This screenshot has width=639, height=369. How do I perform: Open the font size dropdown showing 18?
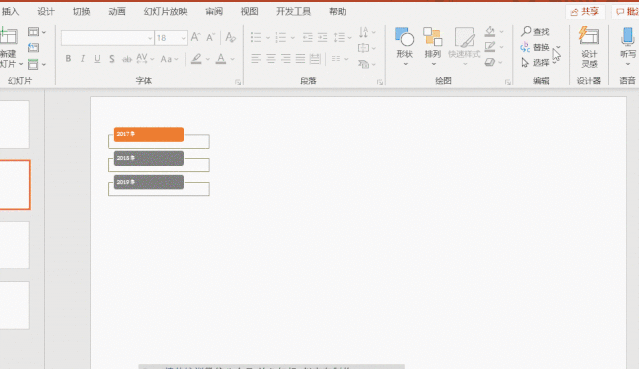coord(183,38)
